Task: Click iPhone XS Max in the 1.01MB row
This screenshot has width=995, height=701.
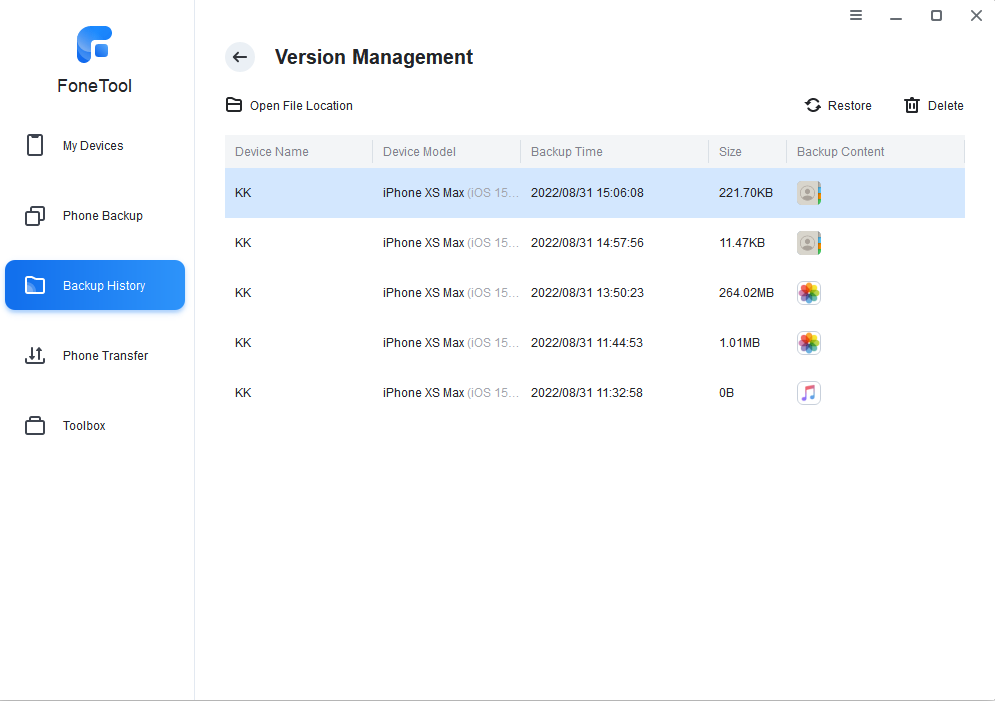Action: (x=423, y=343)
